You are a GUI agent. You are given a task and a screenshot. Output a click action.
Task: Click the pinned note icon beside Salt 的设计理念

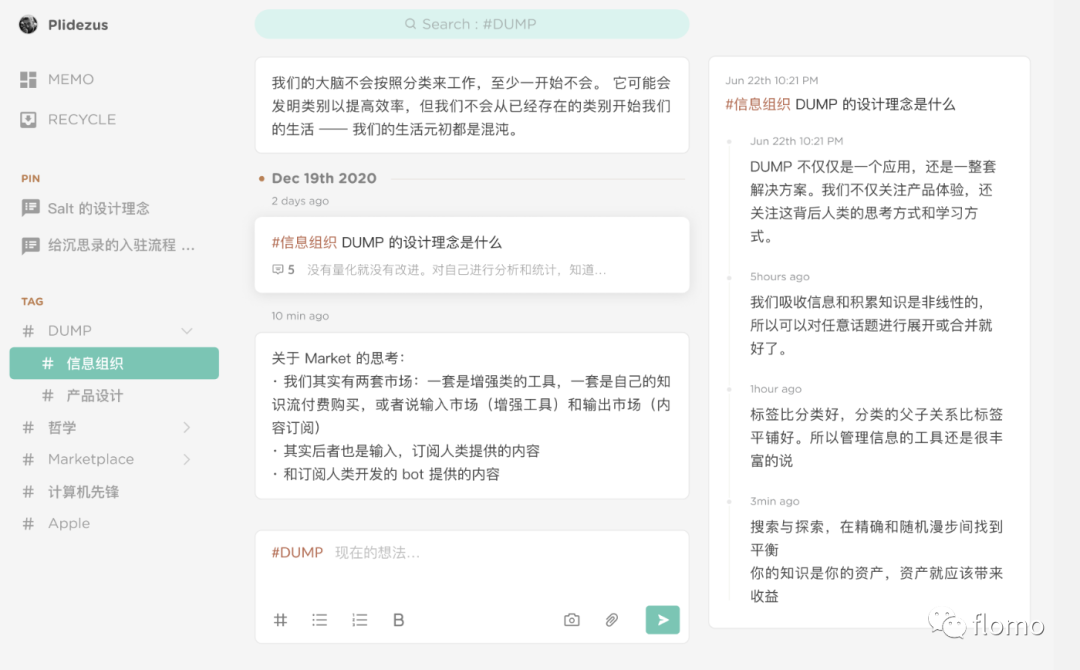(30, 208)
